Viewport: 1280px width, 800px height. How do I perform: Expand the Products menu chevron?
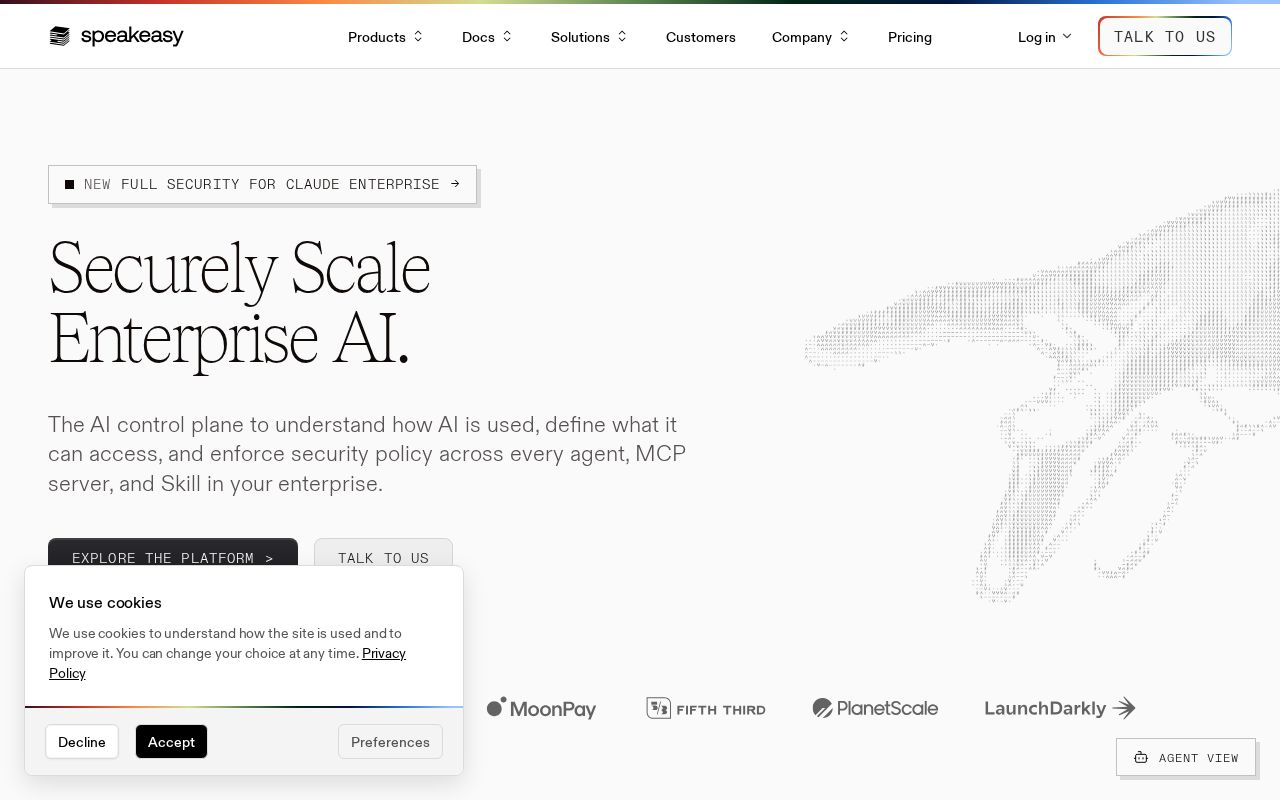click(x=418, y=37)
